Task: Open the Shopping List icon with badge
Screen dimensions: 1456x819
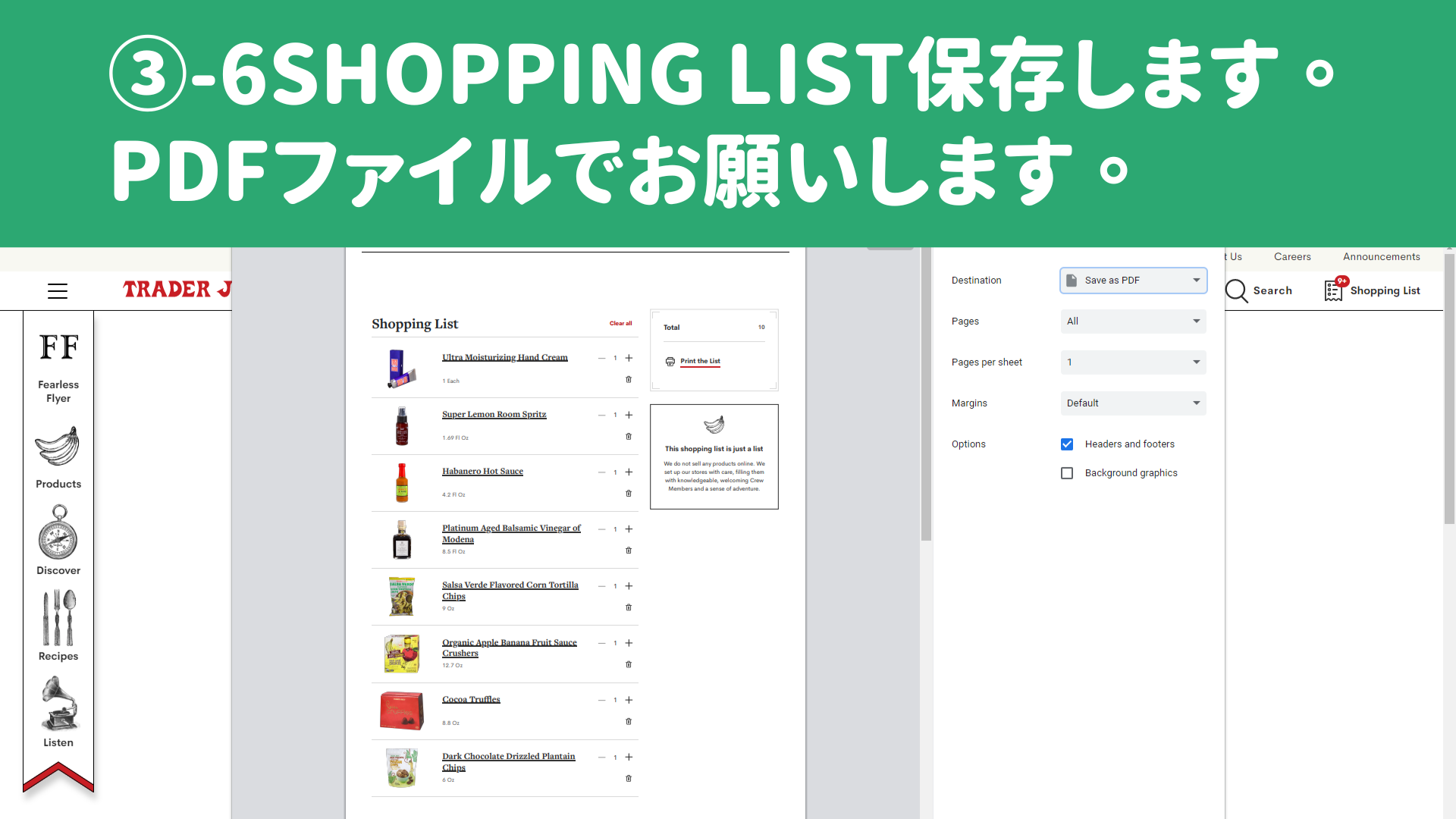Action: click(1335, 290)
